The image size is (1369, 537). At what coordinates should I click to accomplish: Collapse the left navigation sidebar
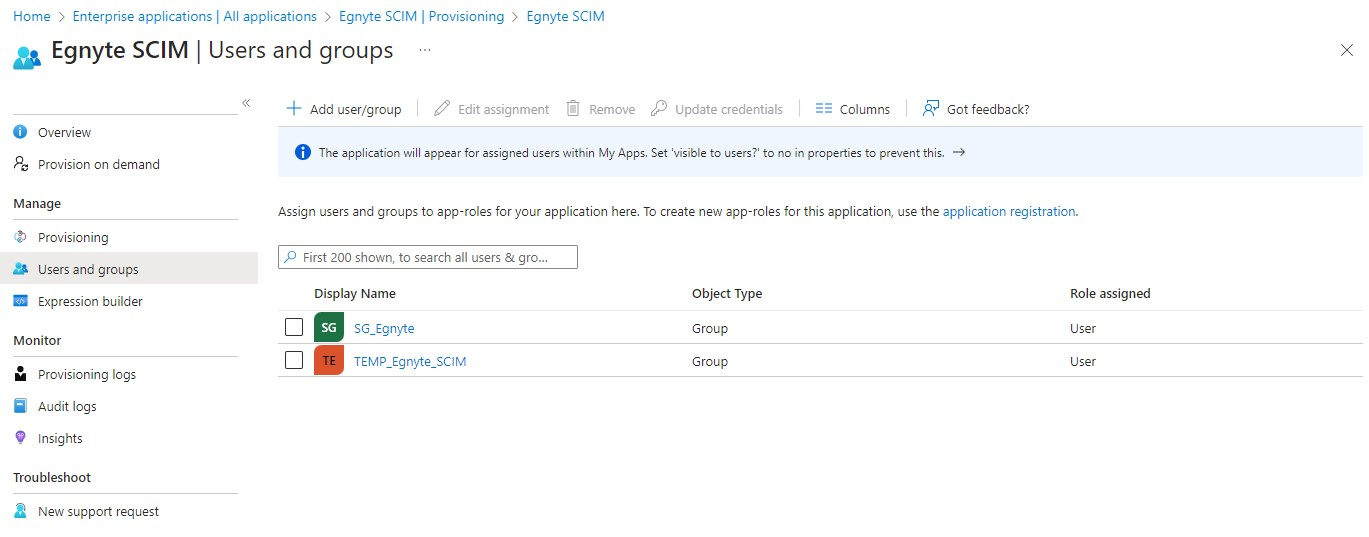coord(246,103)
